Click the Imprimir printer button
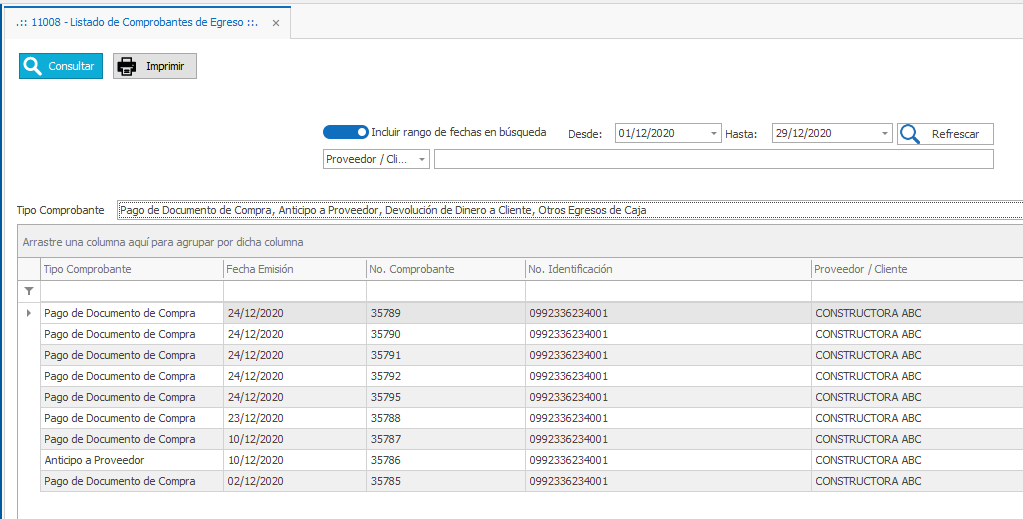Image resolution: width=1023 pixels, height=519 pixels. [x=155, y=66]
